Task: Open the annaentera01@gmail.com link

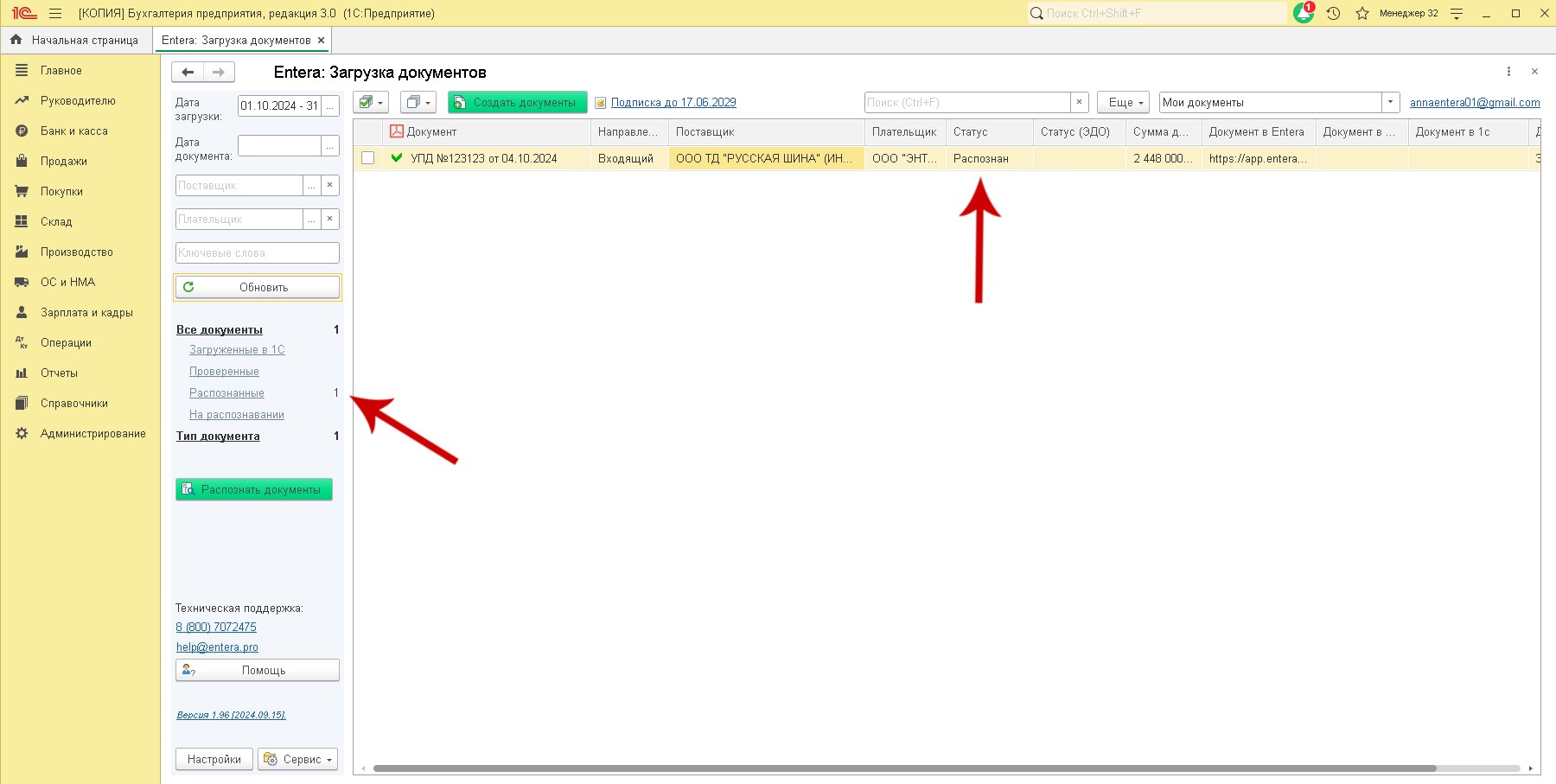Action: click(1475, 102)
